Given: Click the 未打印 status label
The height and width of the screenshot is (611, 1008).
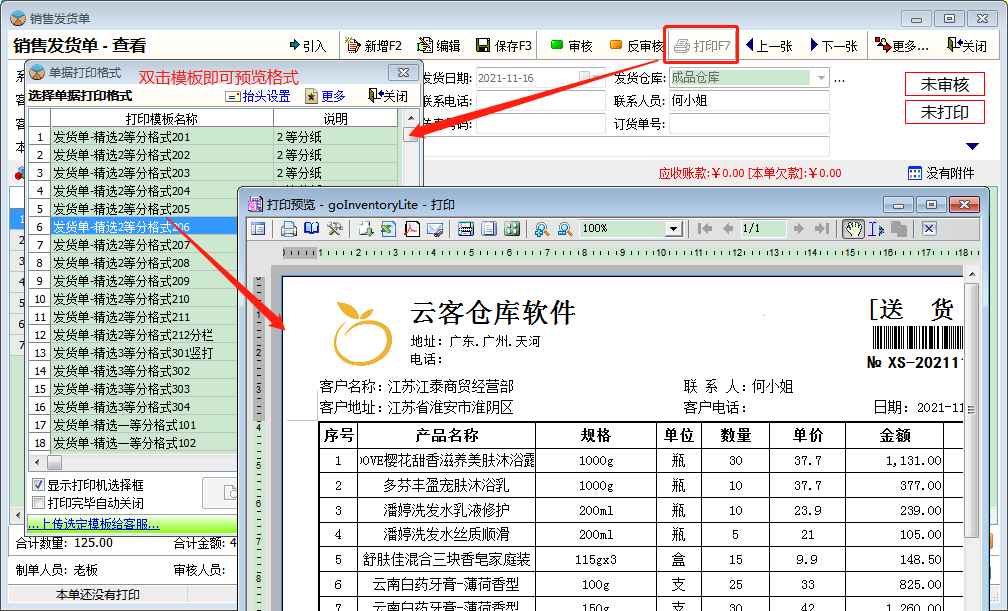Looking at the screenshot, I should (x=945, y=112).
